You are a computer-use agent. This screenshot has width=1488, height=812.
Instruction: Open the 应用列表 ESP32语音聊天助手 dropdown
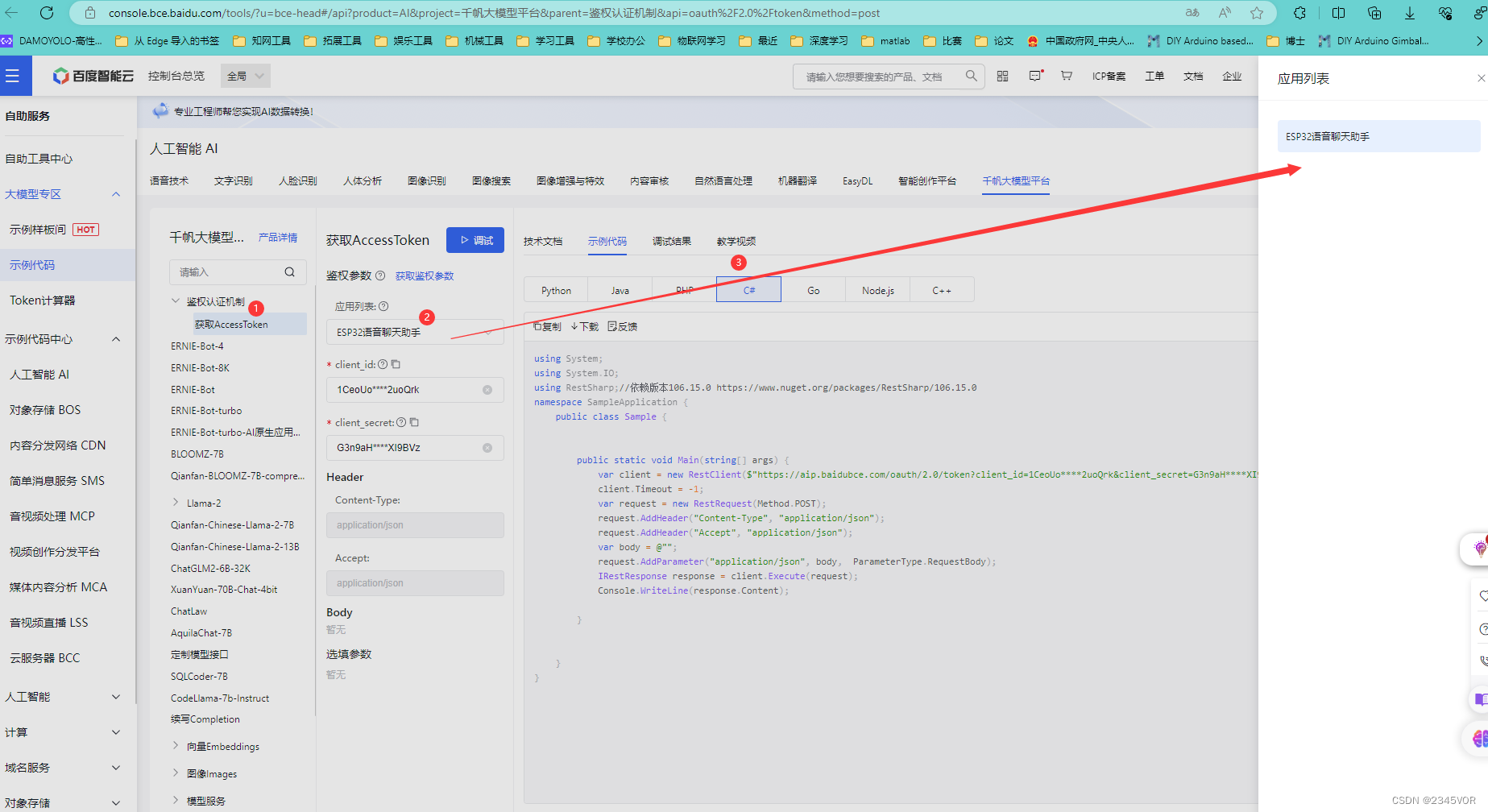[x=415, y=332]
